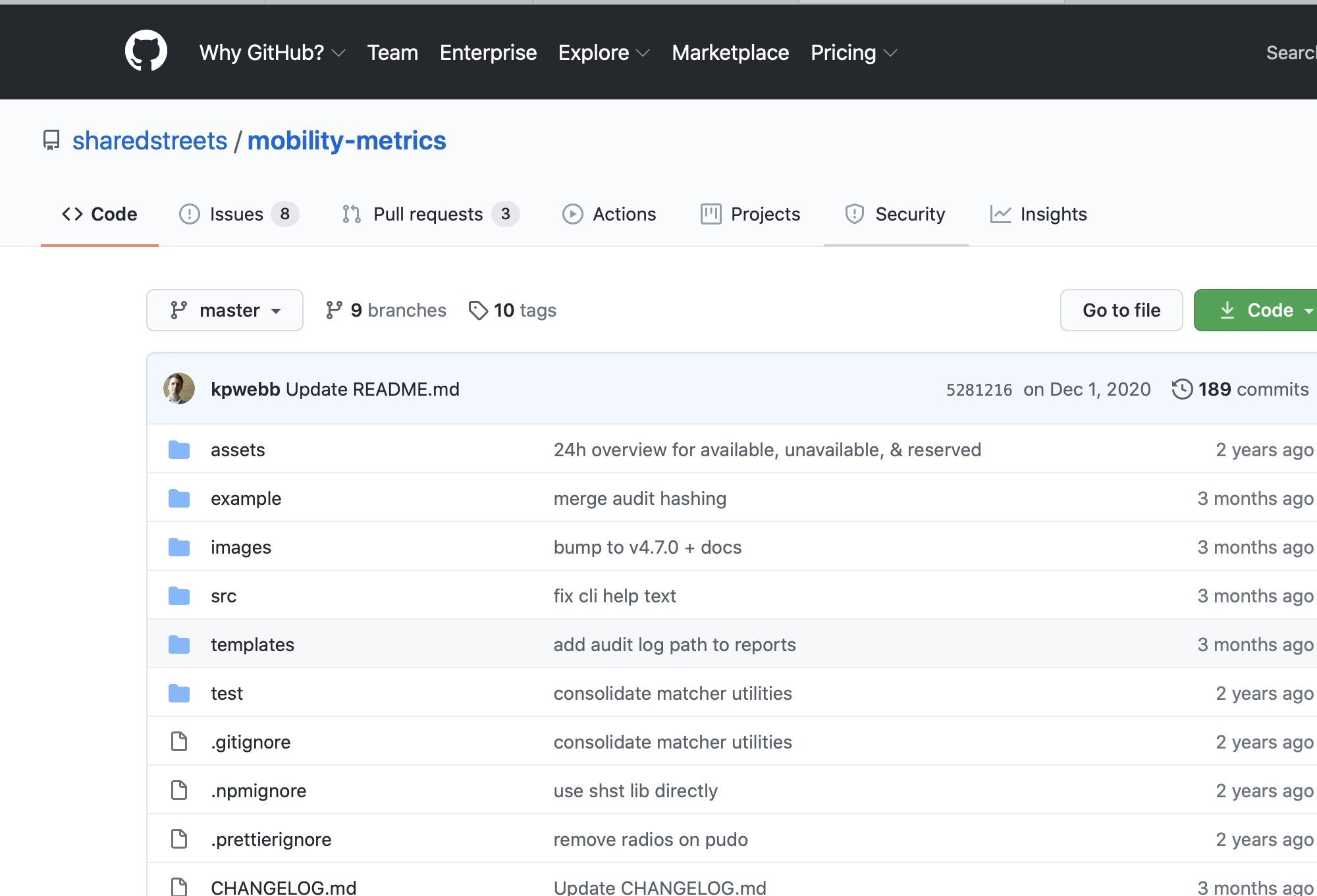Click the download icon on green Code button
The image size is (1317, 896).
click(x=1227, y=310)
